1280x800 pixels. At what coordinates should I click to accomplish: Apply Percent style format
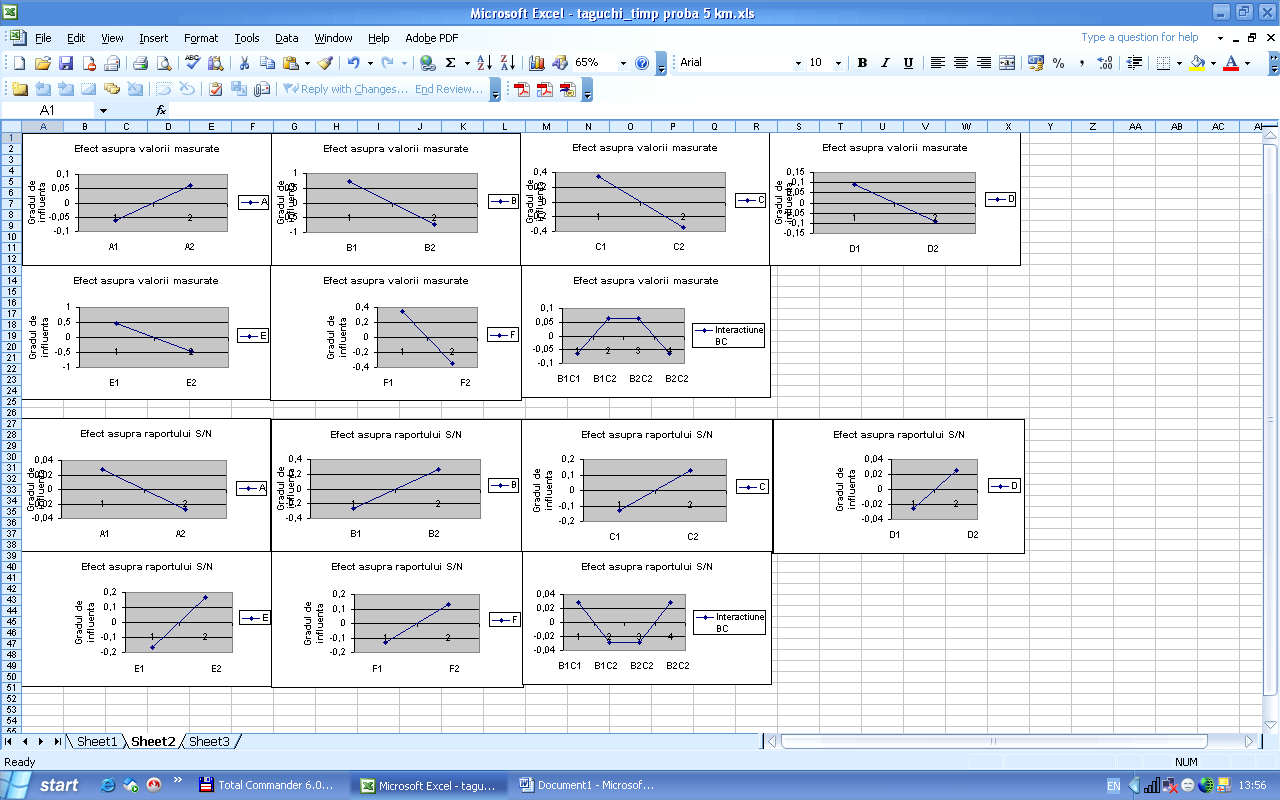point(1059,63)
